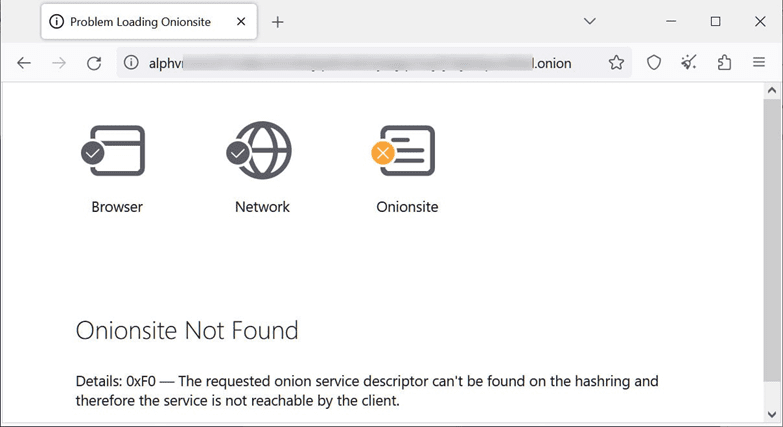Screen dimensions: 783x427
Task: Open the Extensions puzzle icon
Action: coord(724,63)
